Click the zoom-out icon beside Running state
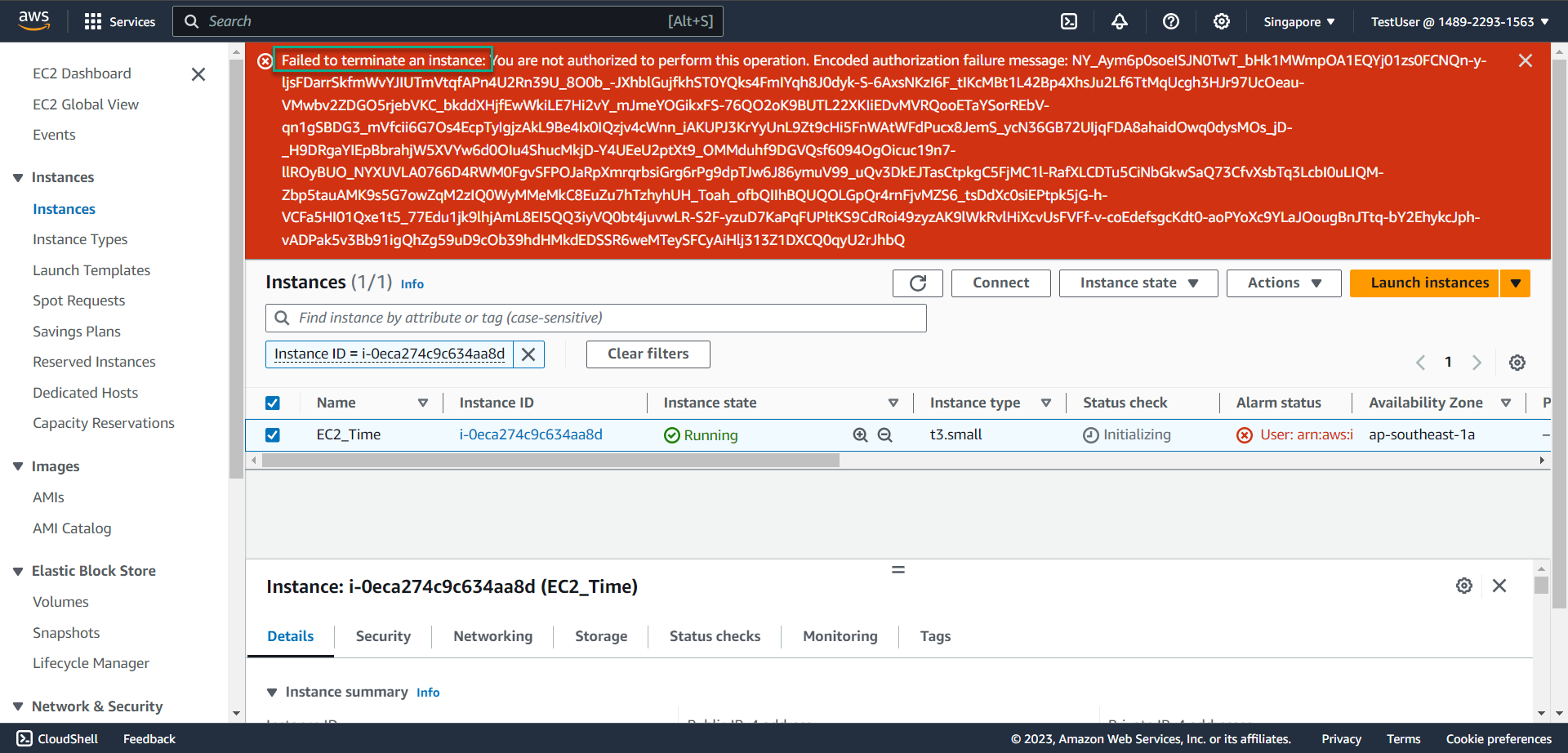The width and height of the screenshot is (1568, 753). (884, 435)
